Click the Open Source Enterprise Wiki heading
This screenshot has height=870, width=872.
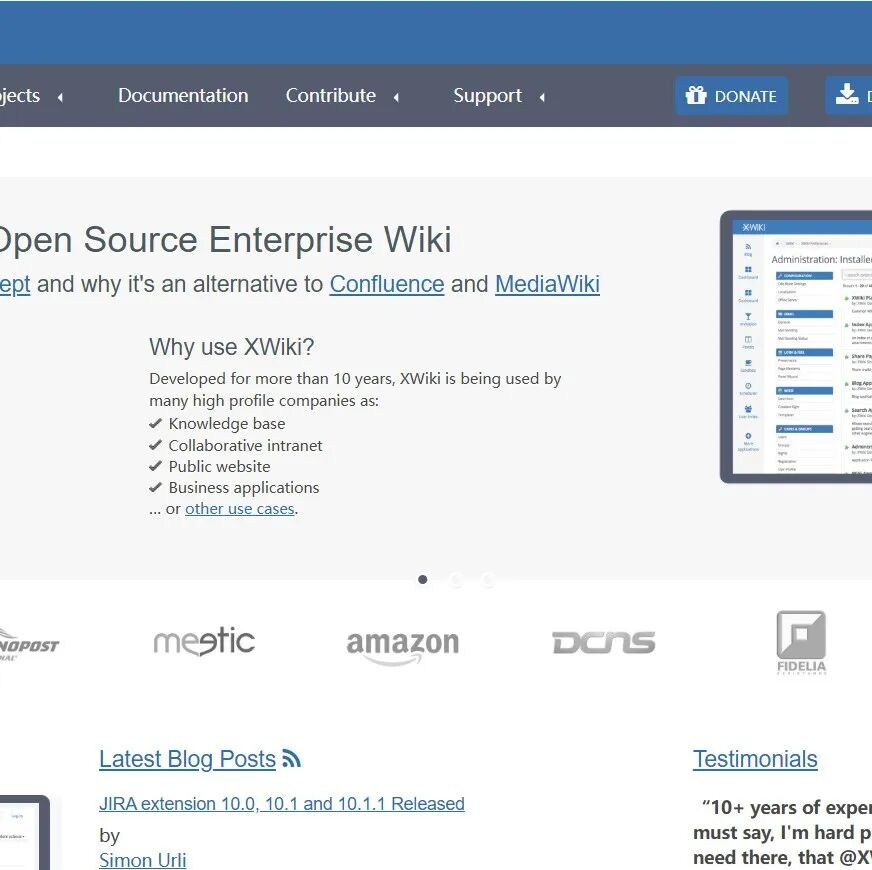tap(225, 240)
